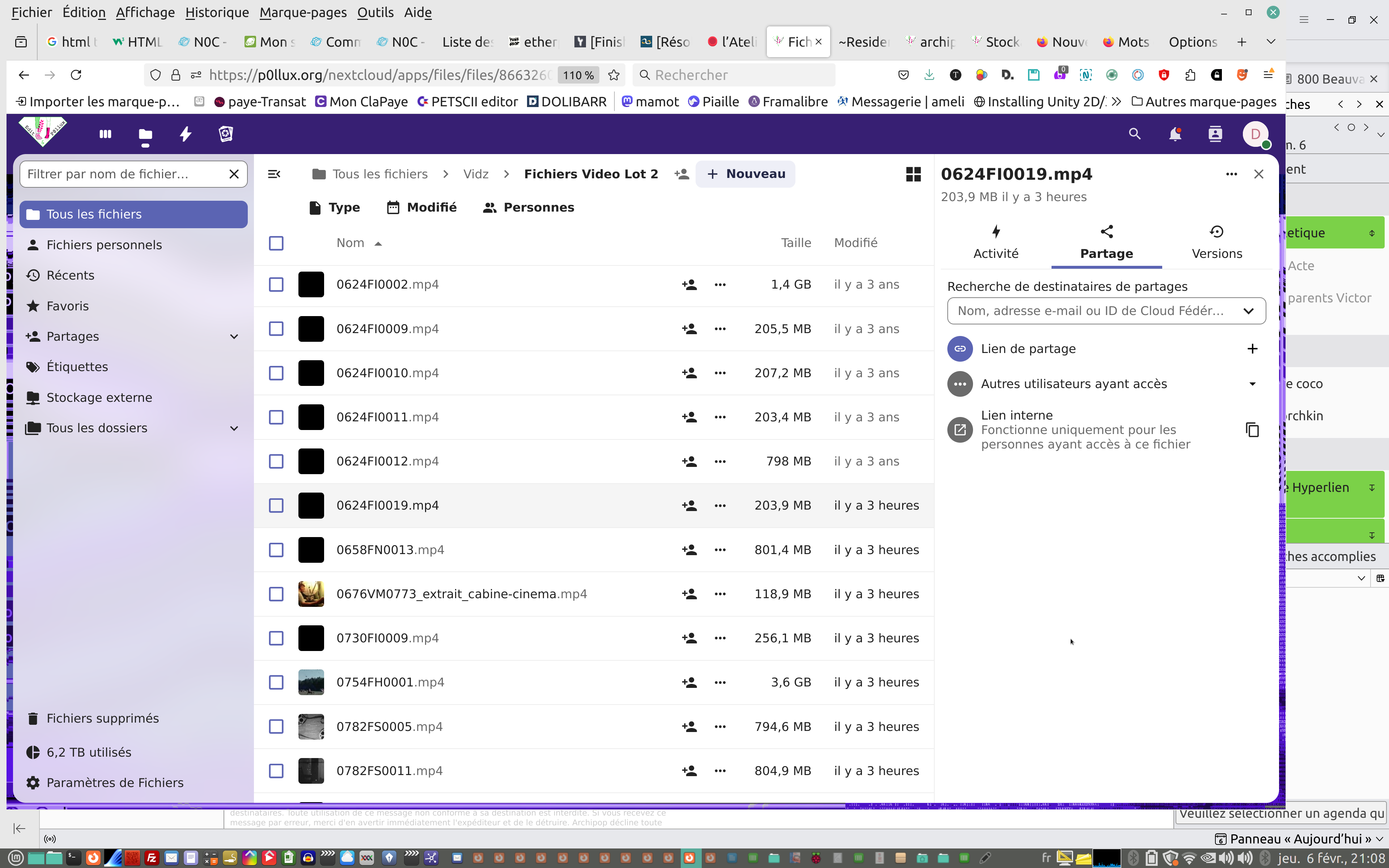Copy the internal link to clipboard
The height and width of the screenshot is (868, 1389).
coord(1252,429)
